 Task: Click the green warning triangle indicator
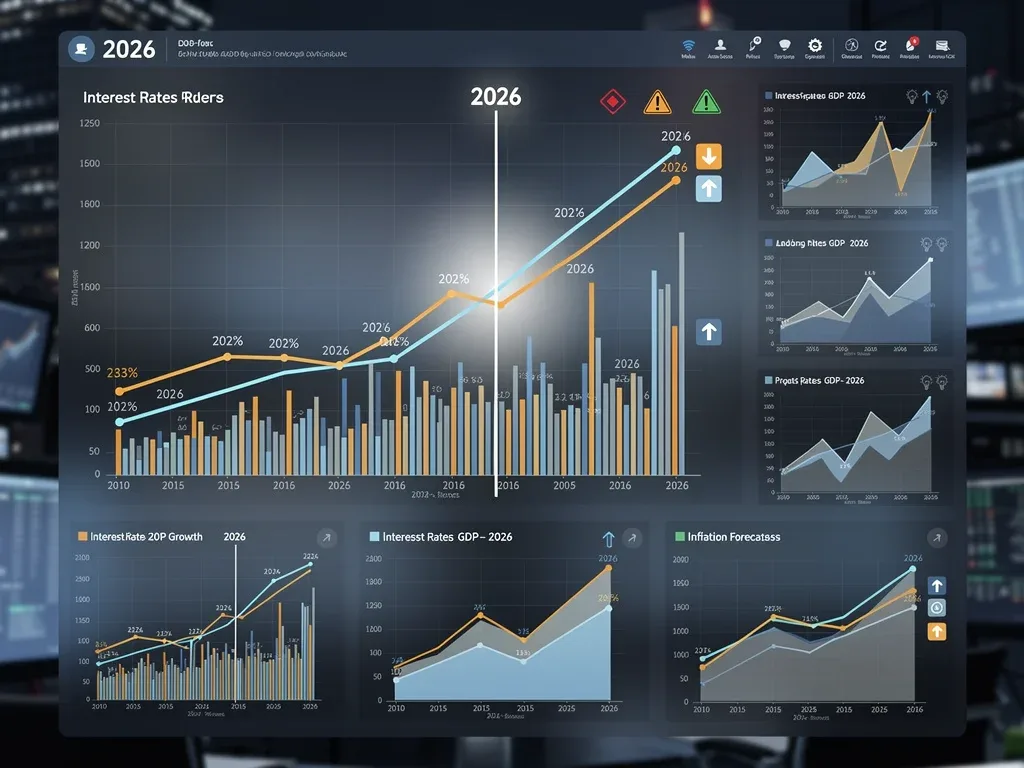(706, 102)
